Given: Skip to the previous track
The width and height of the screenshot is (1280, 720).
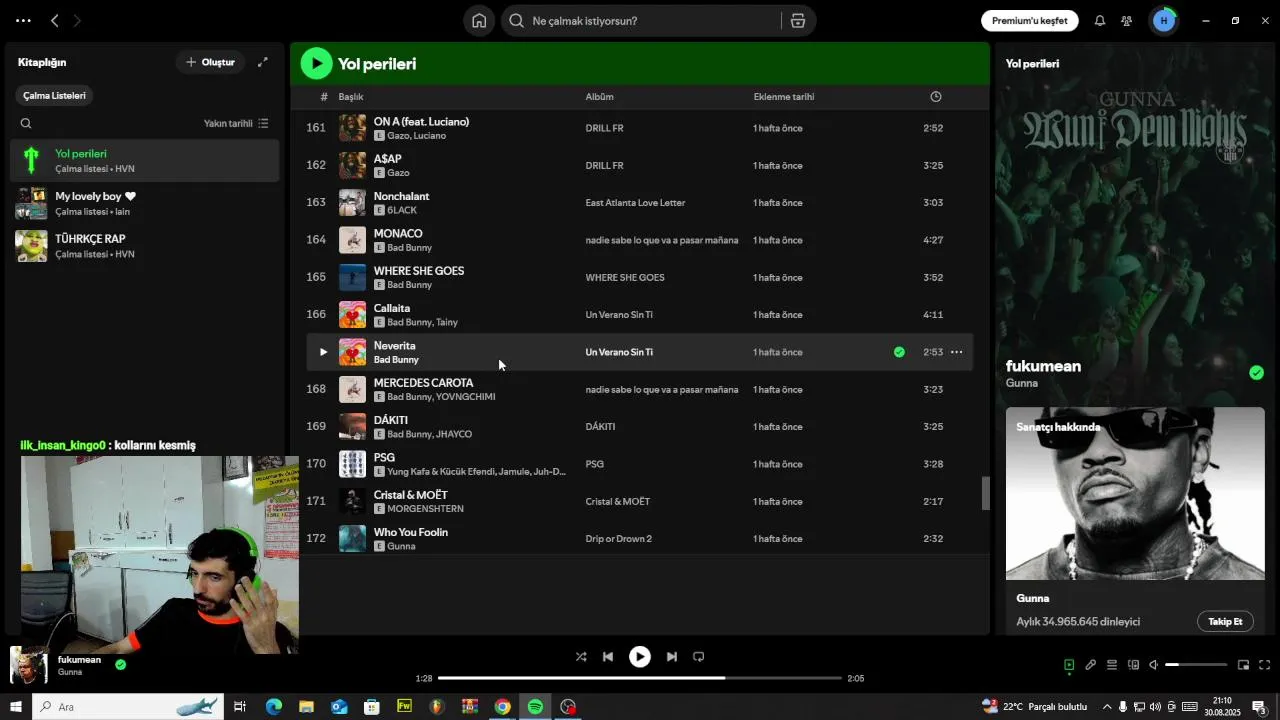Looking at the screenshot, I should click(608, 657).
